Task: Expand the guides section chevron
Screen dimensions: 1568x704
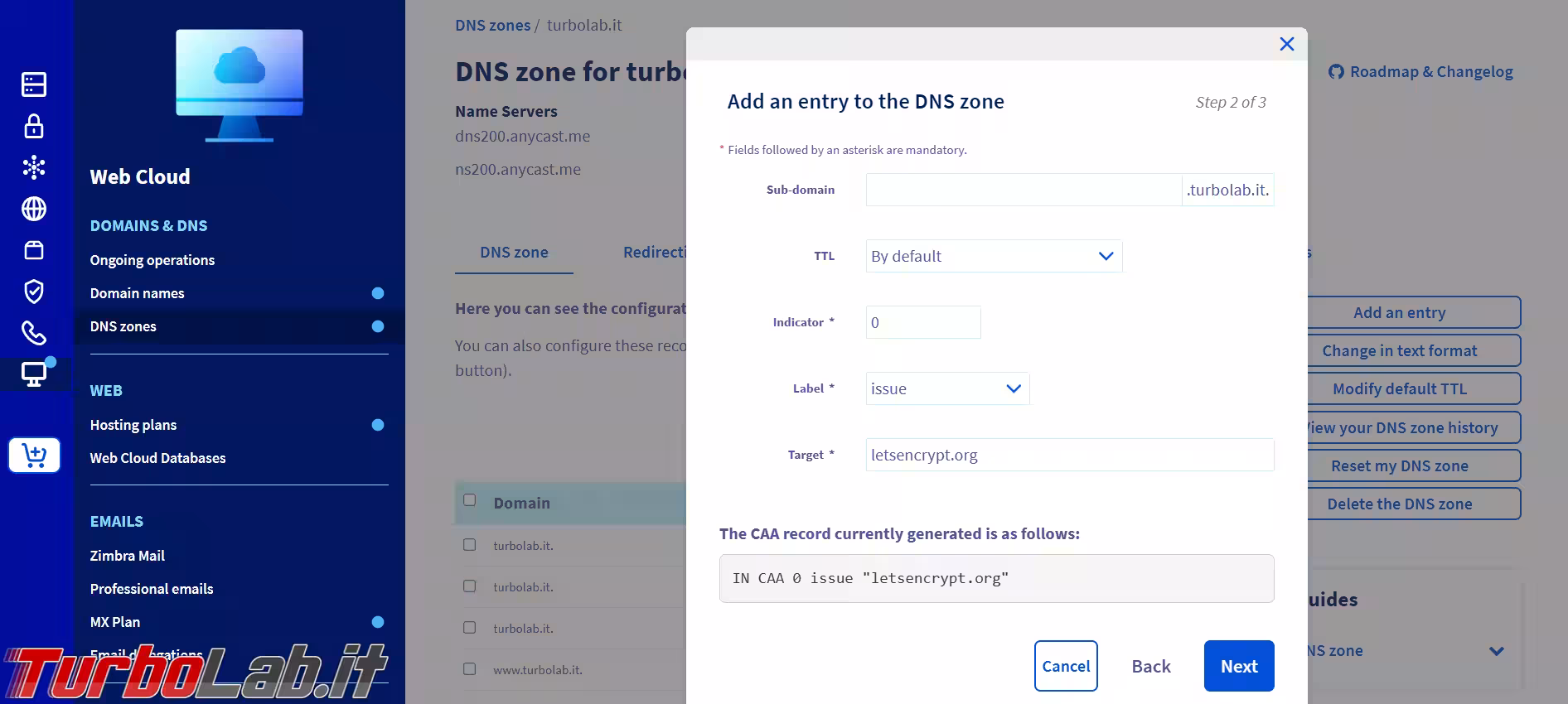Action: pyautogui.click(x=1496, y=651)
